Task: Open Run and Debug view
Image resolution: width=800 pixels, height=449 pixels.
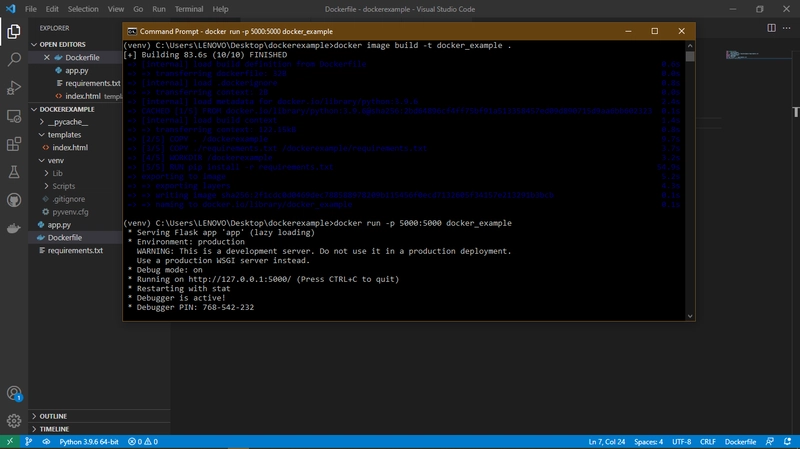Action: click(x=14, y=88)
